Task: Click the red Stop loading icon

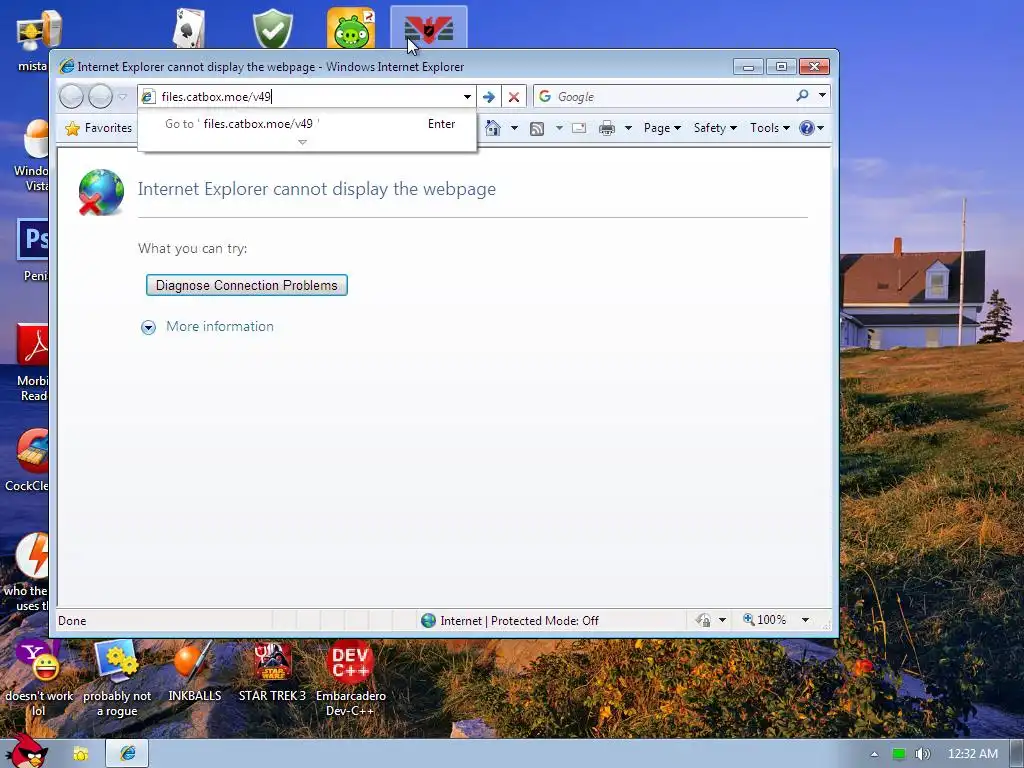Action: click(514, 97)
